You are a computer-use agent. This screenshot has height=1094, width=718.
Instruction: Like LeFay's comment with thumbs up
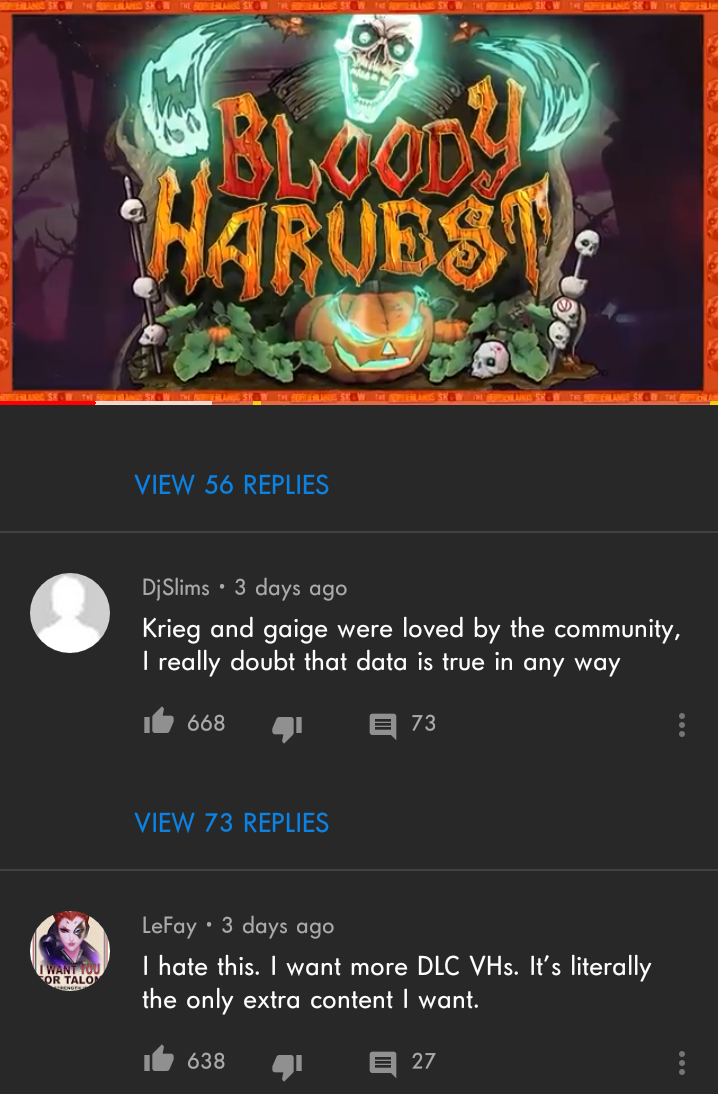point(158,1059)
